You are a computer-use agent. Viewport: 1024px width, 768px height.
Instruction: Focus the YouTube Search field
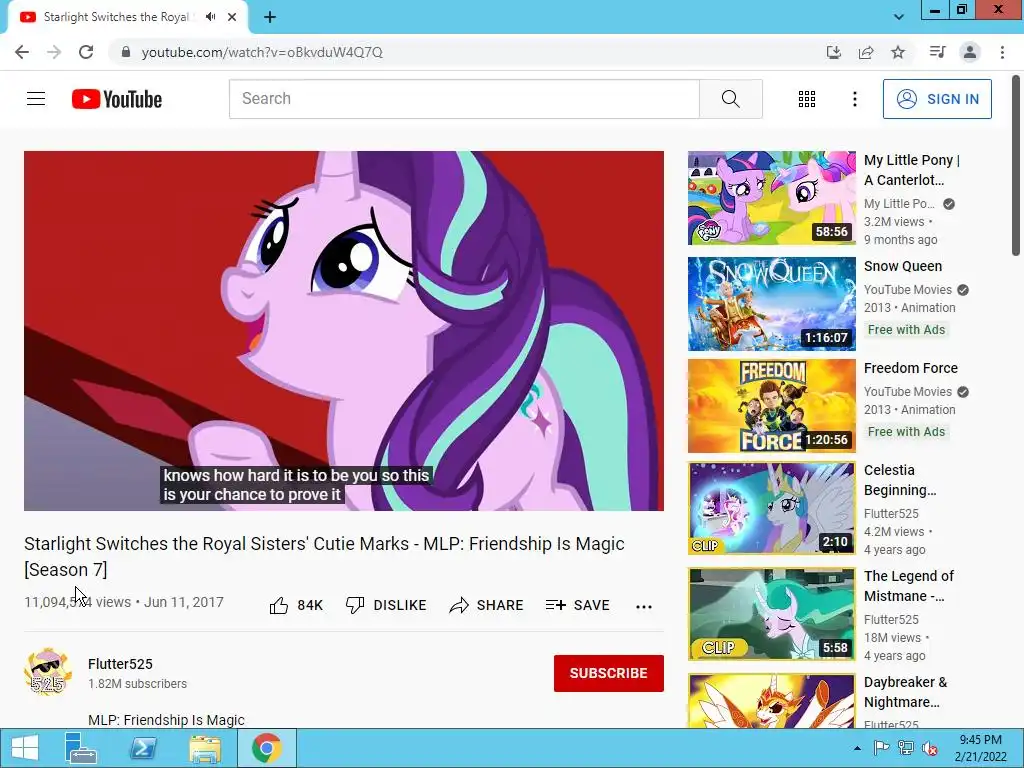click(x=464, y=99)
